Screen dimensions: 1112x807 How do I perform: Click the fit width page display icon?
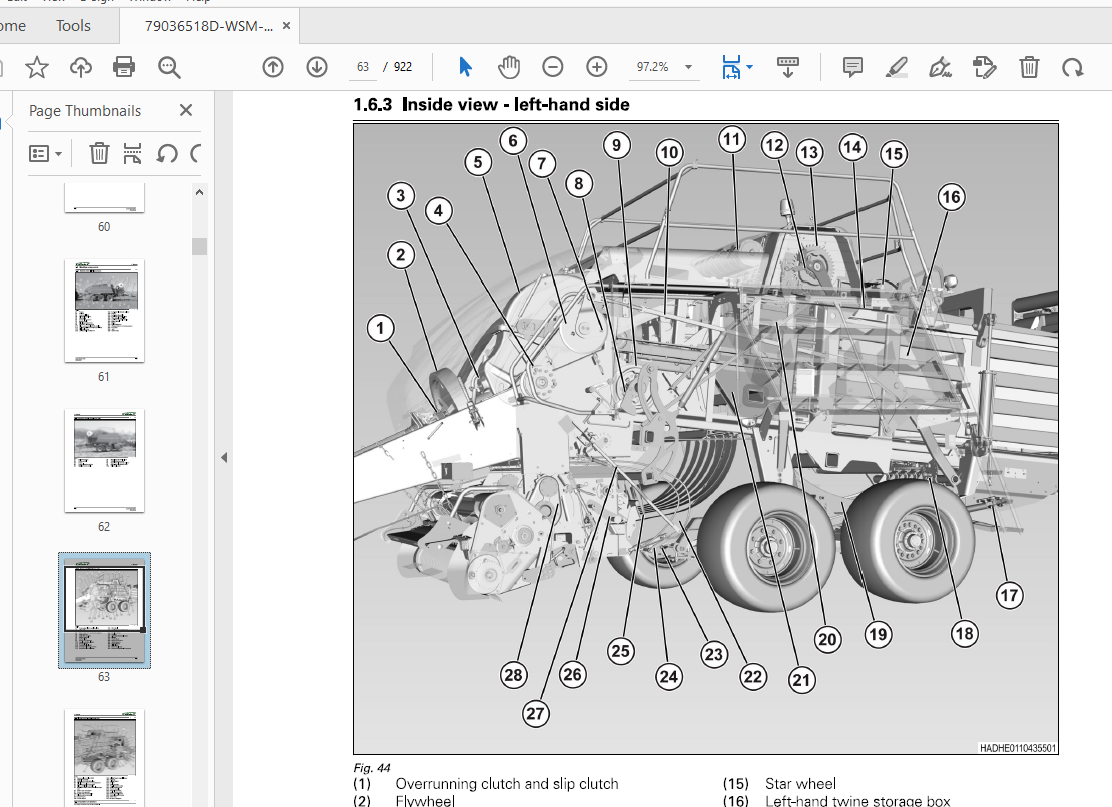730,67
